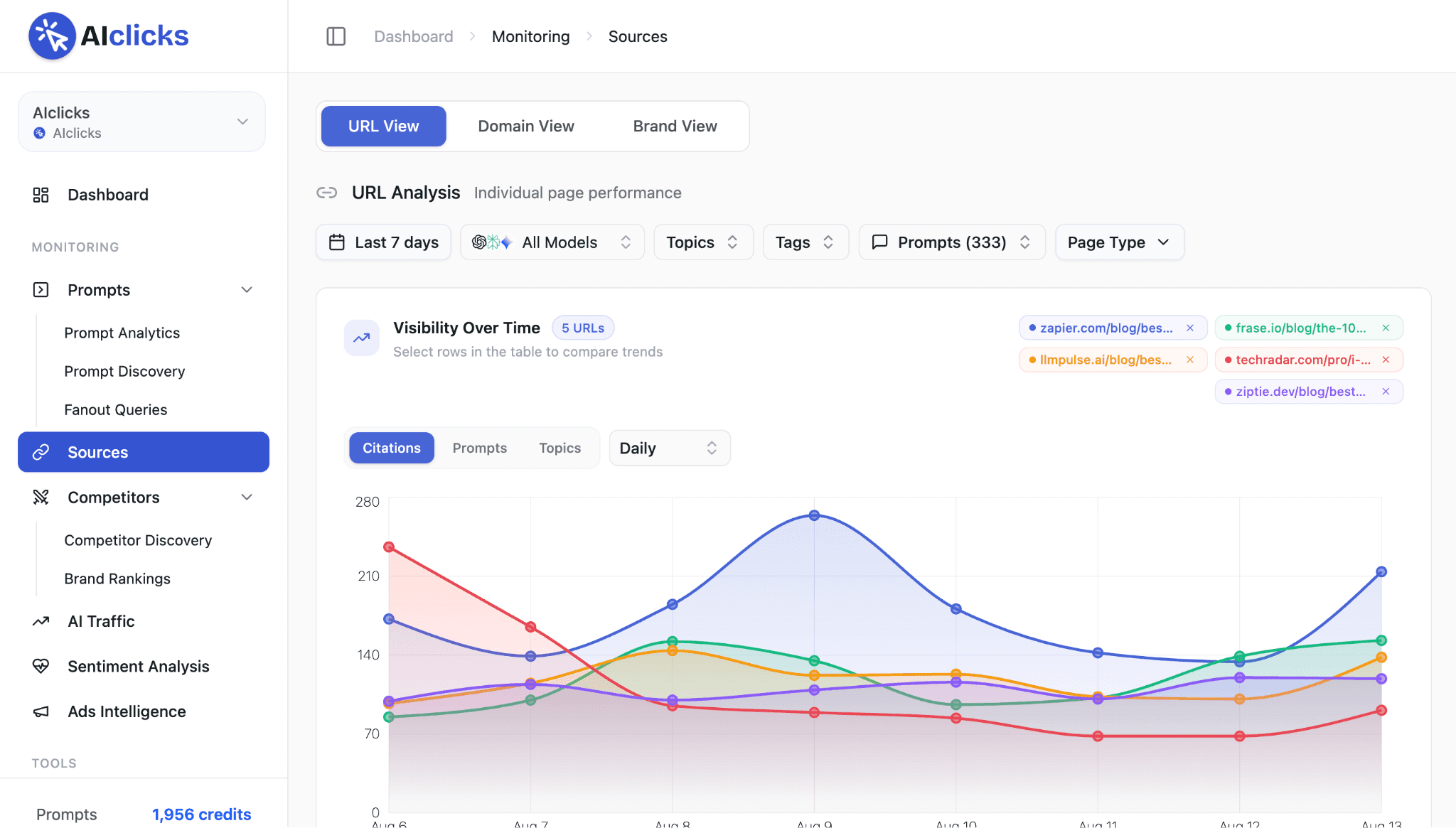
Task: Open the All Models dropdown
Action: click(x=552, y=242)
